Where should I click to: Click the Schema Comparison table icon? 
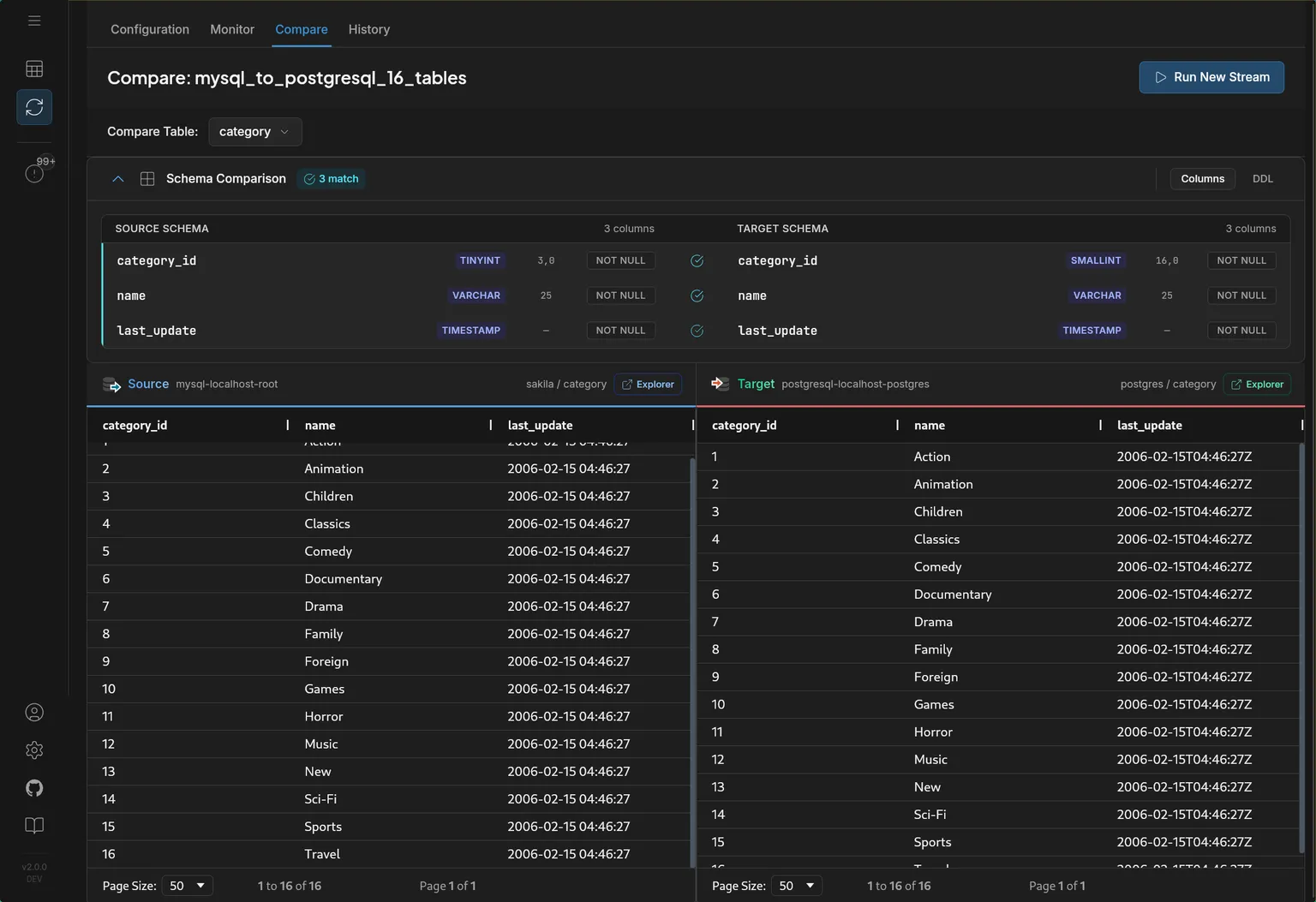[x=147, y=179]
